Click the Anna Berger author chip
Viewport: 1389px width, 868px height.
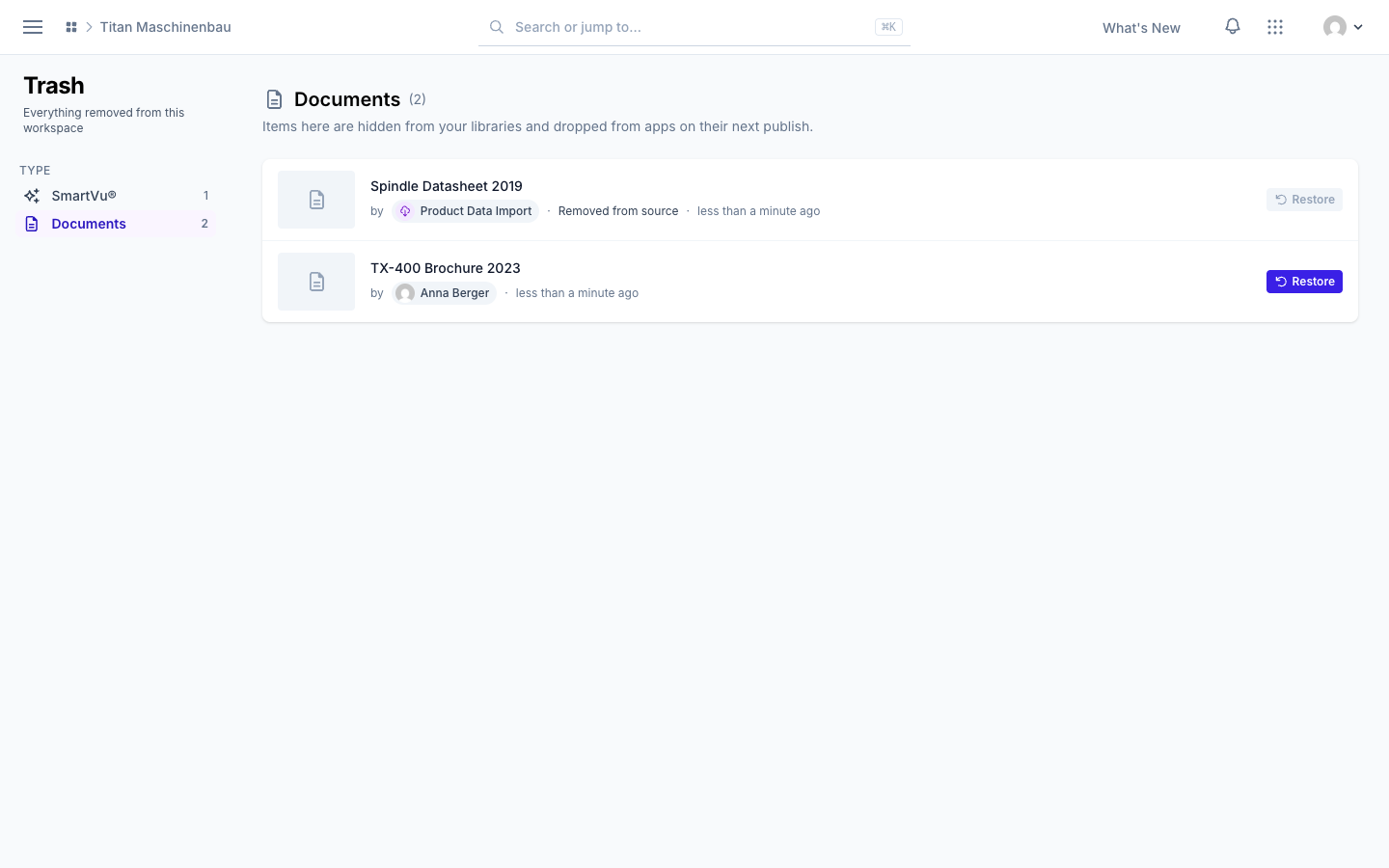pos(445,293)
